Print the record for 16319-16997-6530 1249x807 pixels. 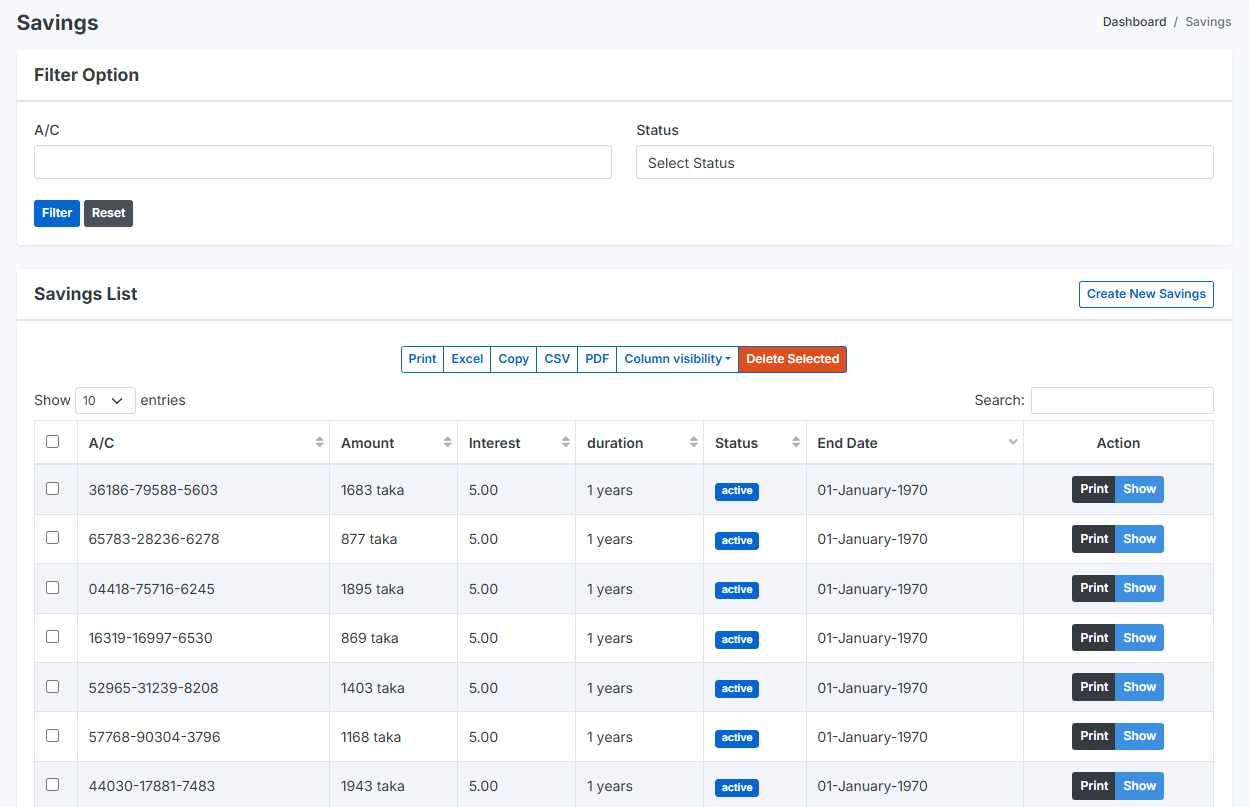click(x=1094, y=637)
